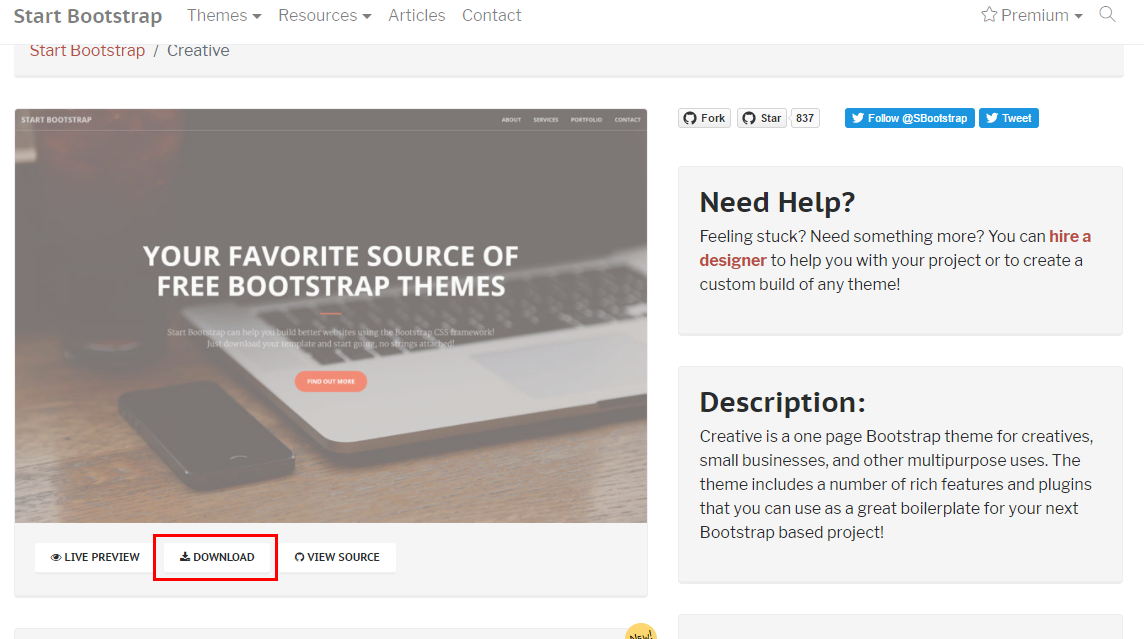The height and width of the screenshot is (639, 1144).
Task: Click the View Source button
Action: click(337, 557)
